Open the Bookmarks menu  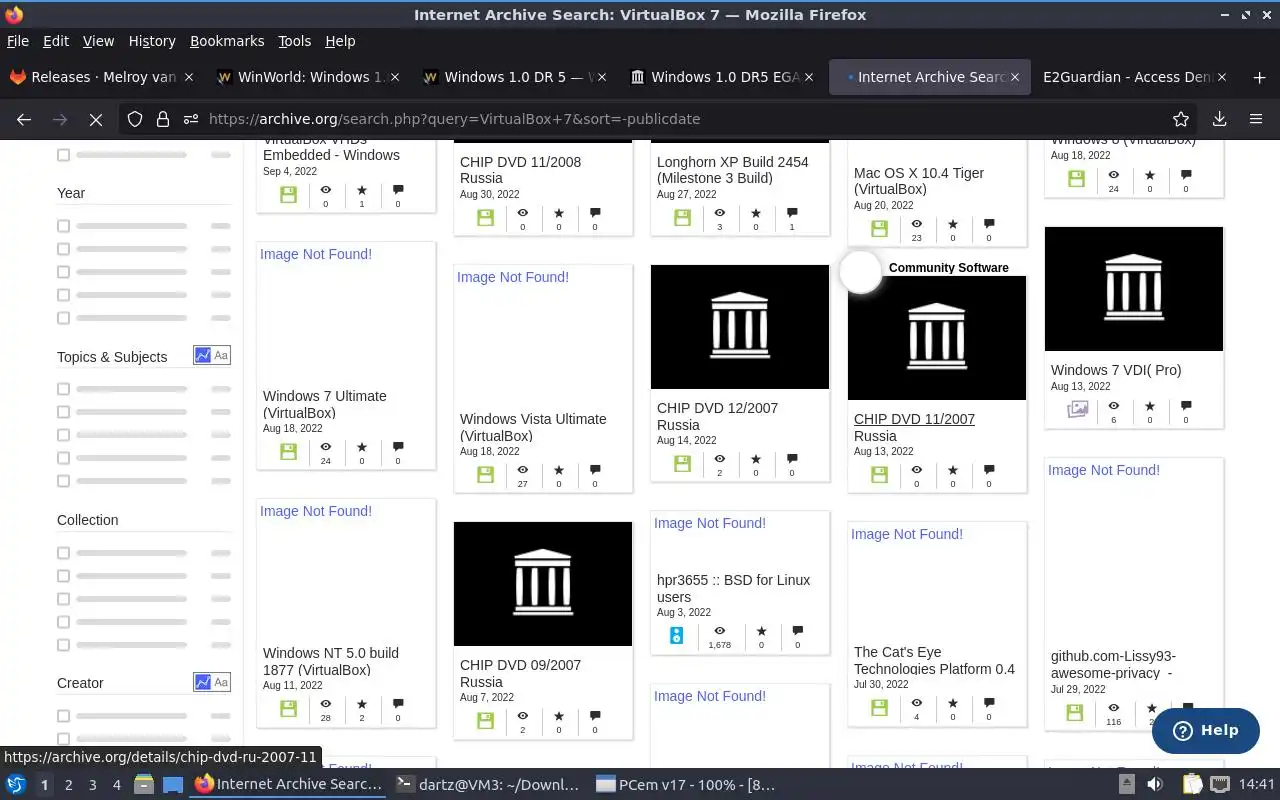click(227, 41)
